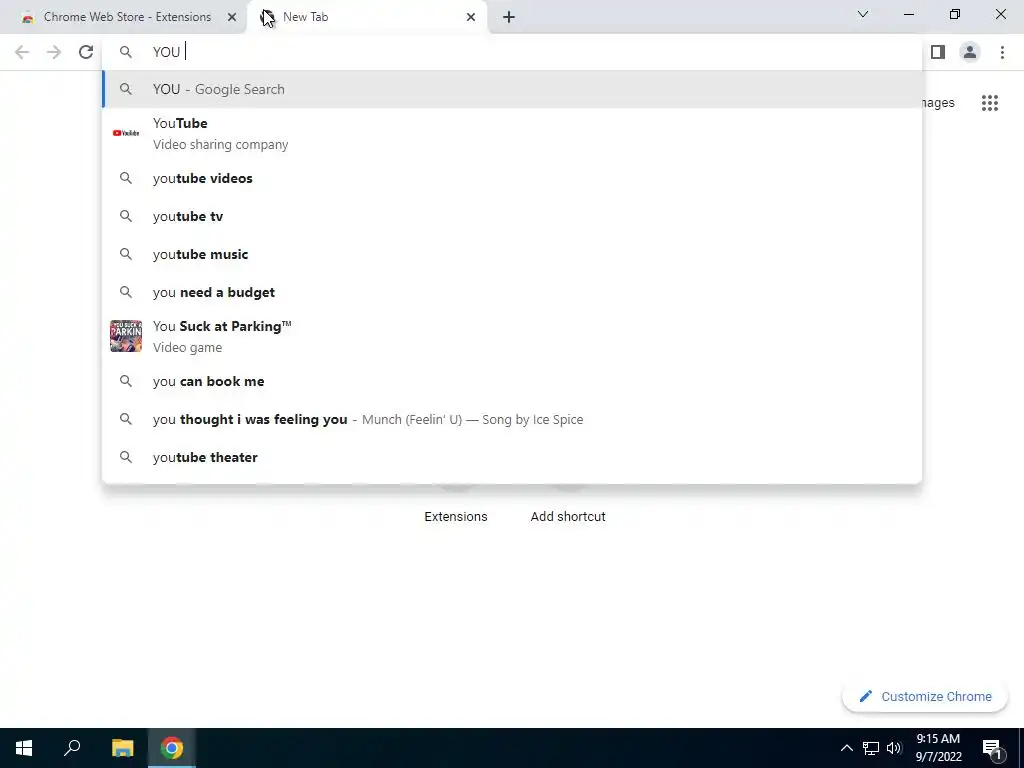Image resolution: width=1024 pixels, height=768 pixels.
Task: Reload the current page
Action: tap(86, 52)
